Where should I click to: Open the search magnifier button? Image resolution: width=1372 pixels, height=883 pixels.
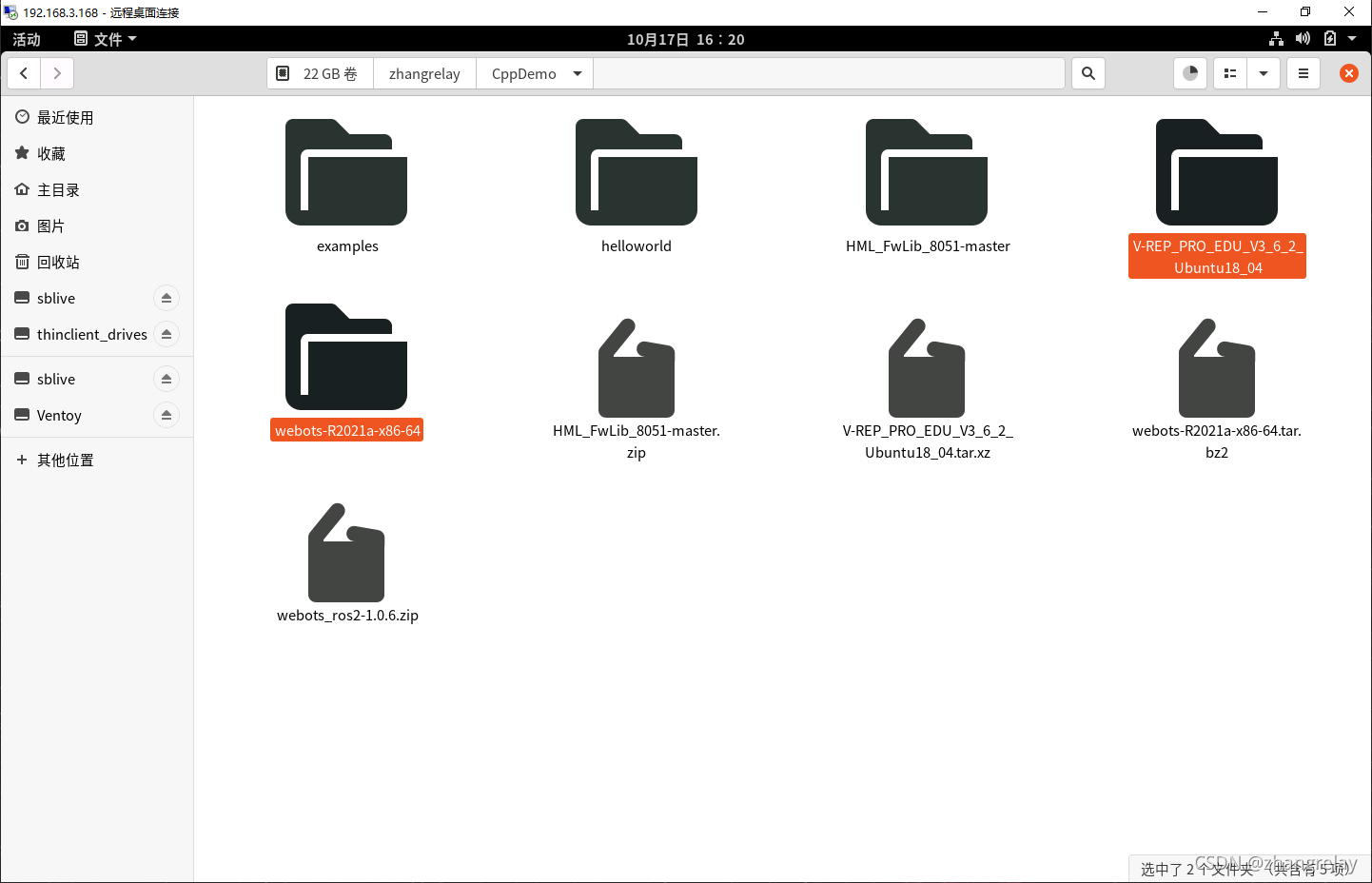(1088, 73)
